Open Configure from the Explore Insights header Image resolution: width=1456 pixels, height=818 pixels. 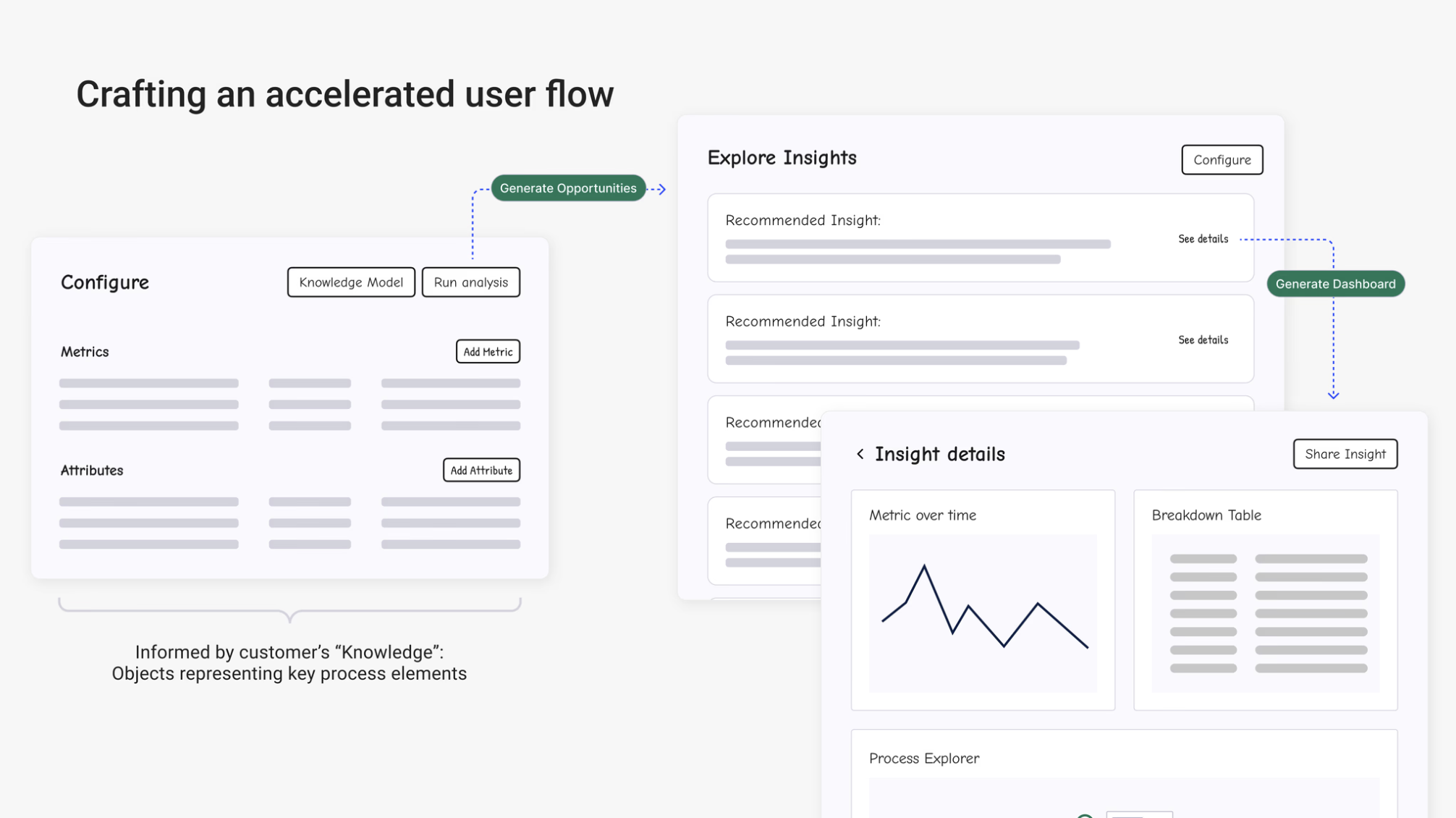1222,160
